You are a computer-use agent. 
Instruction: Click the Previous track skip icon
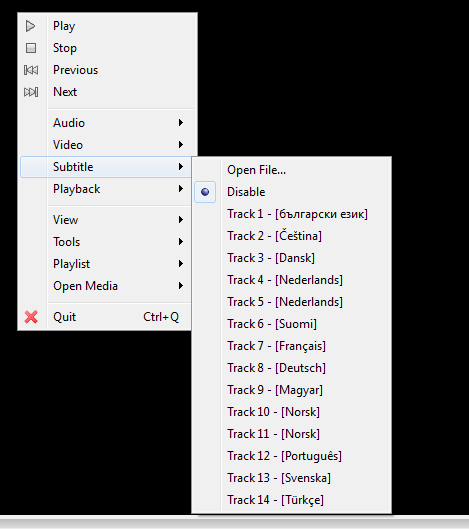31,70
